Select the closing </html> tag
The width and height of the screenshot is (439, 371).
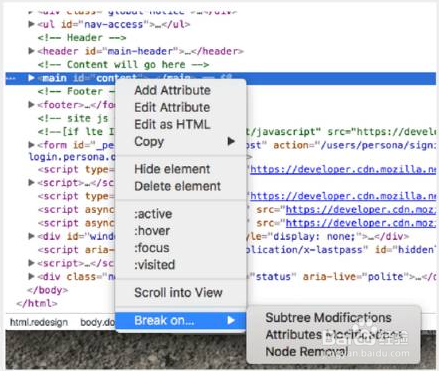point(37,304)
